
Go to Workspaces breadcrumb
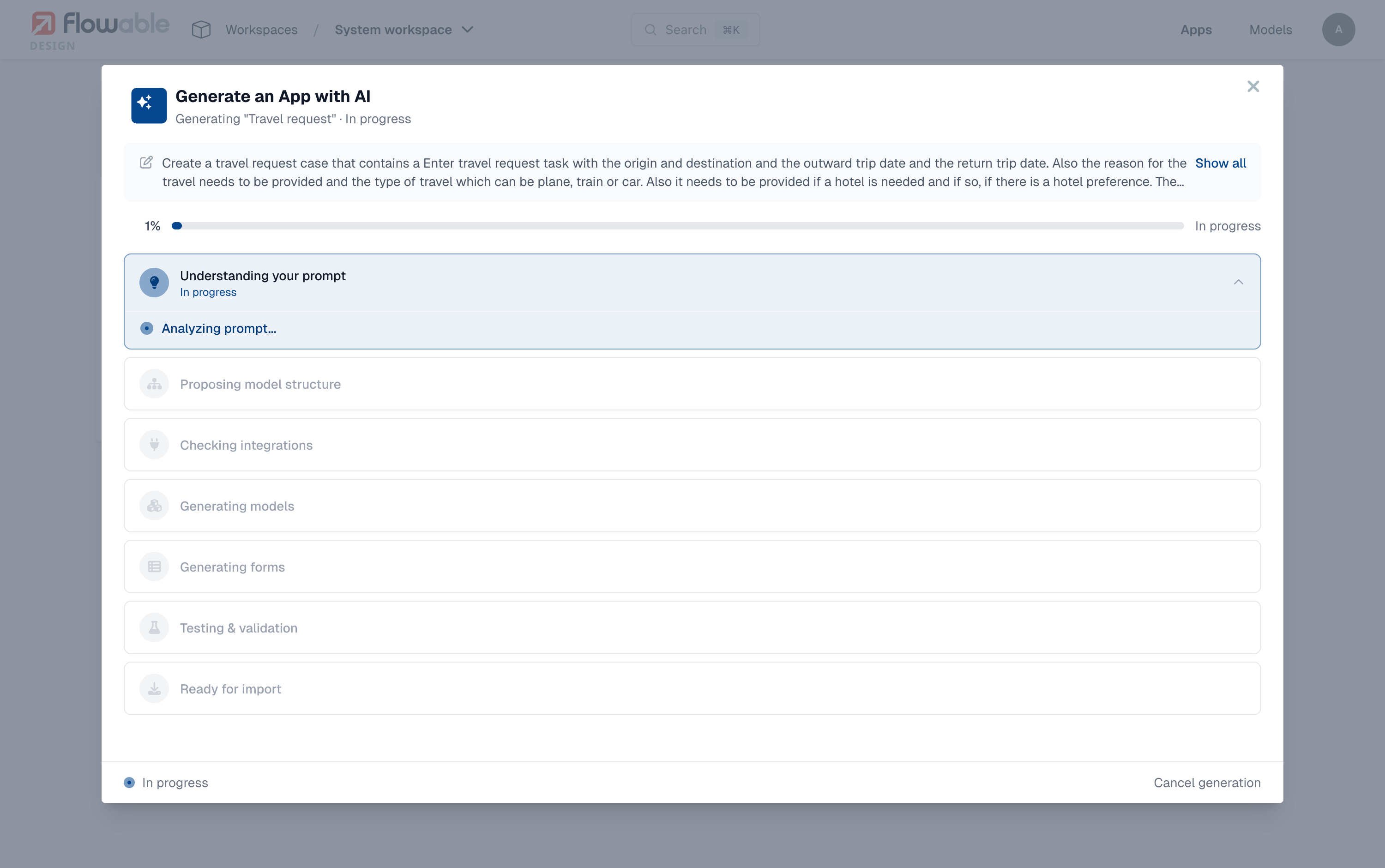click(x=261, y=30)
